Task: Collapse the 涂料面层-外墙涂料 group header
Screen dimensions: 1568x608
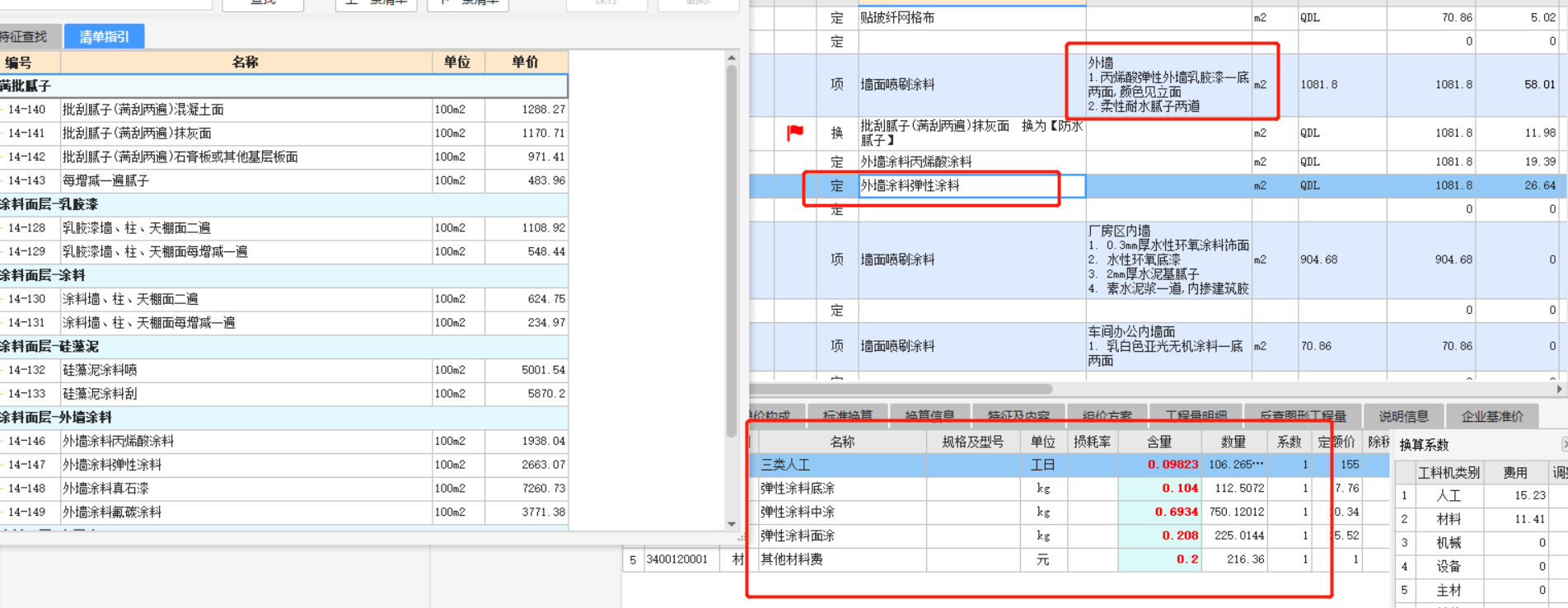Action: tap(283, 417)
